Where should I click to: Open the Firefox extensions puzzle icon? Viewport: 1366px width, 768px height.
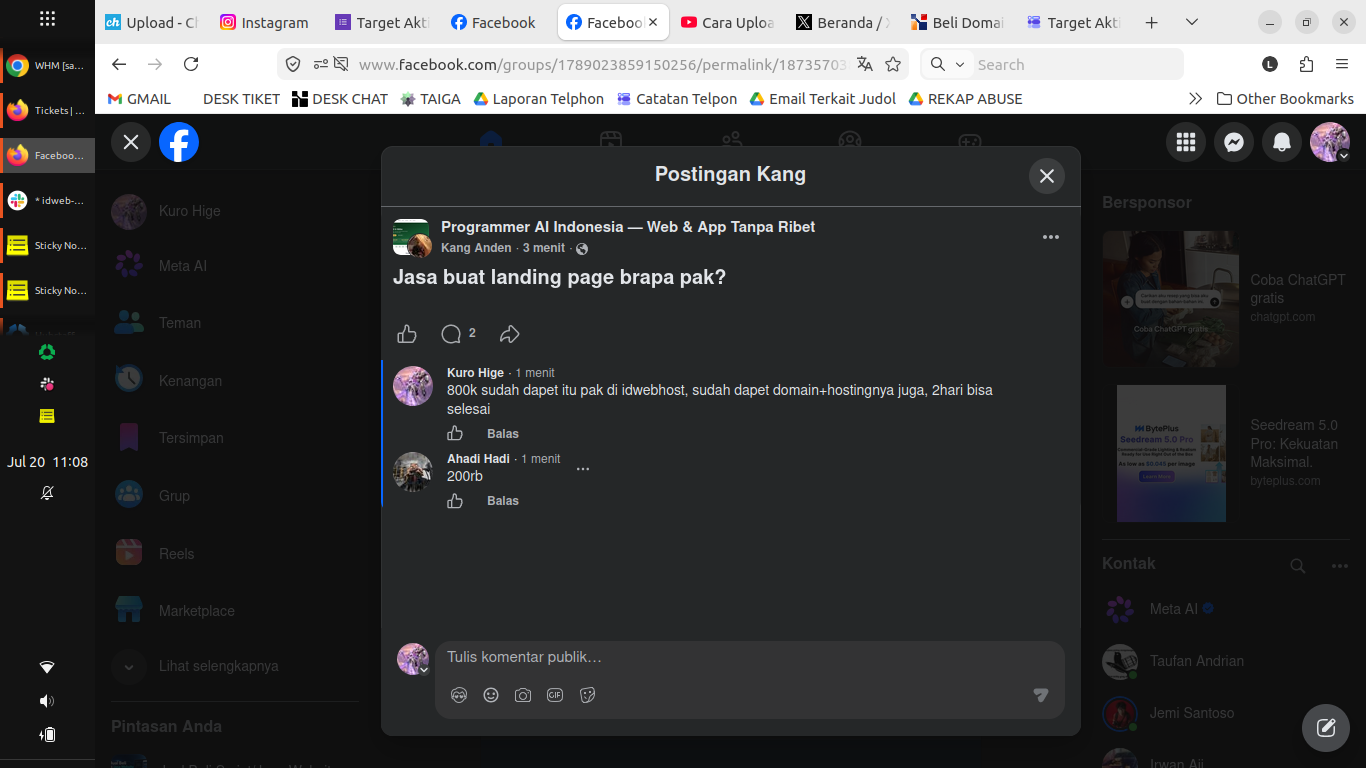pyautogui.click(x=1306, y=64)
